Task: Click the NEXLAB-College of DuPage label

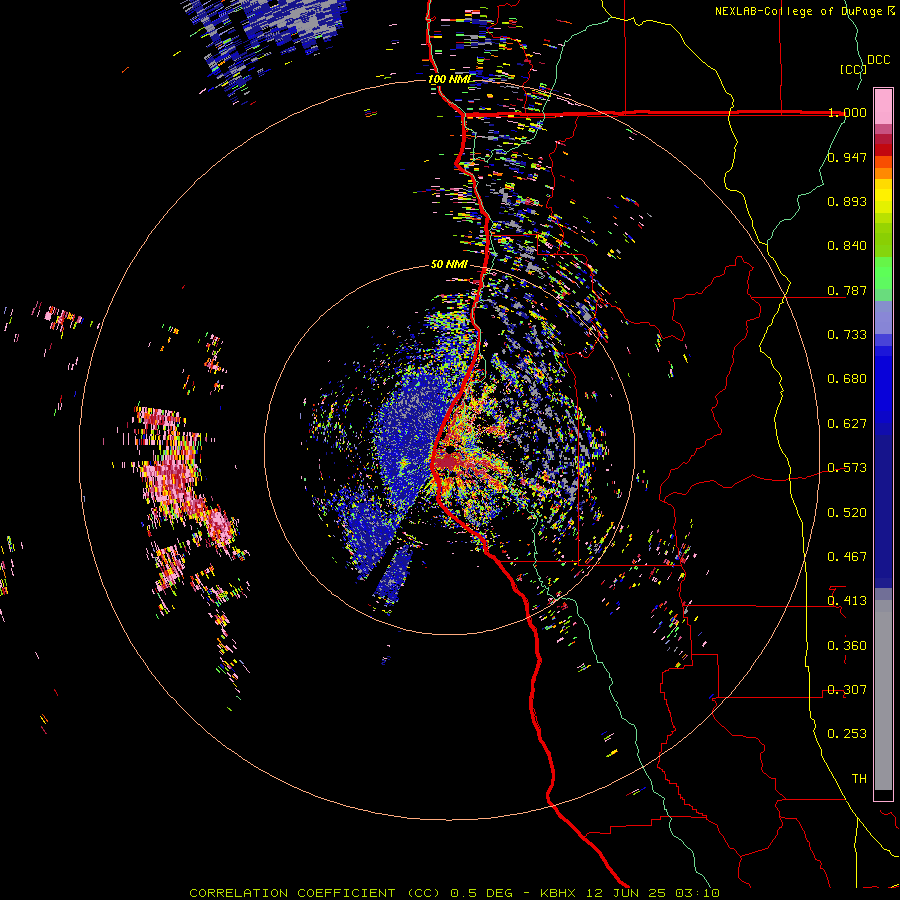Action: click(801, 11)
